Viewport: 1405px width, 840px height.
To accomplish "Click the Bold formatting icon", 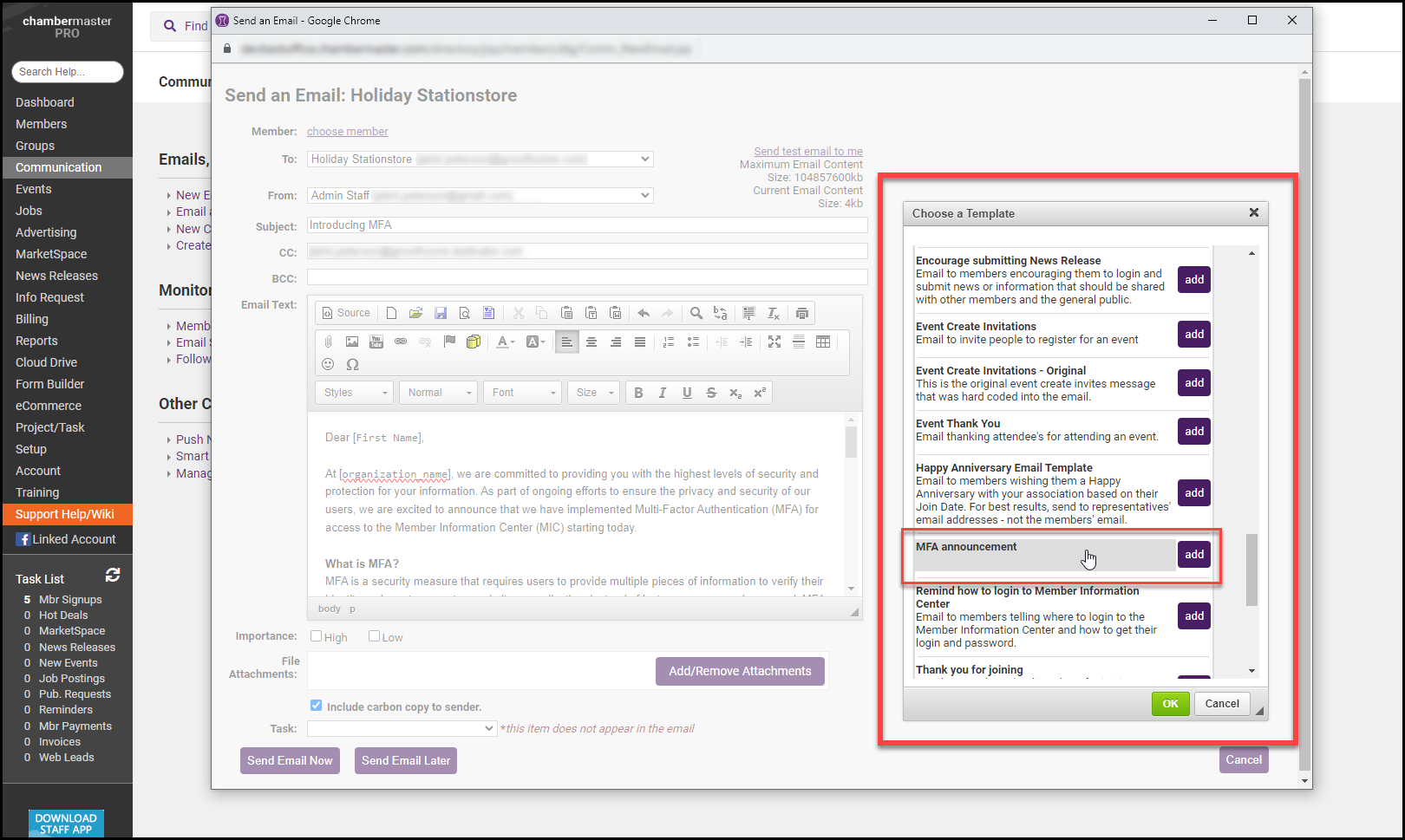I will (x=638, y=393).
